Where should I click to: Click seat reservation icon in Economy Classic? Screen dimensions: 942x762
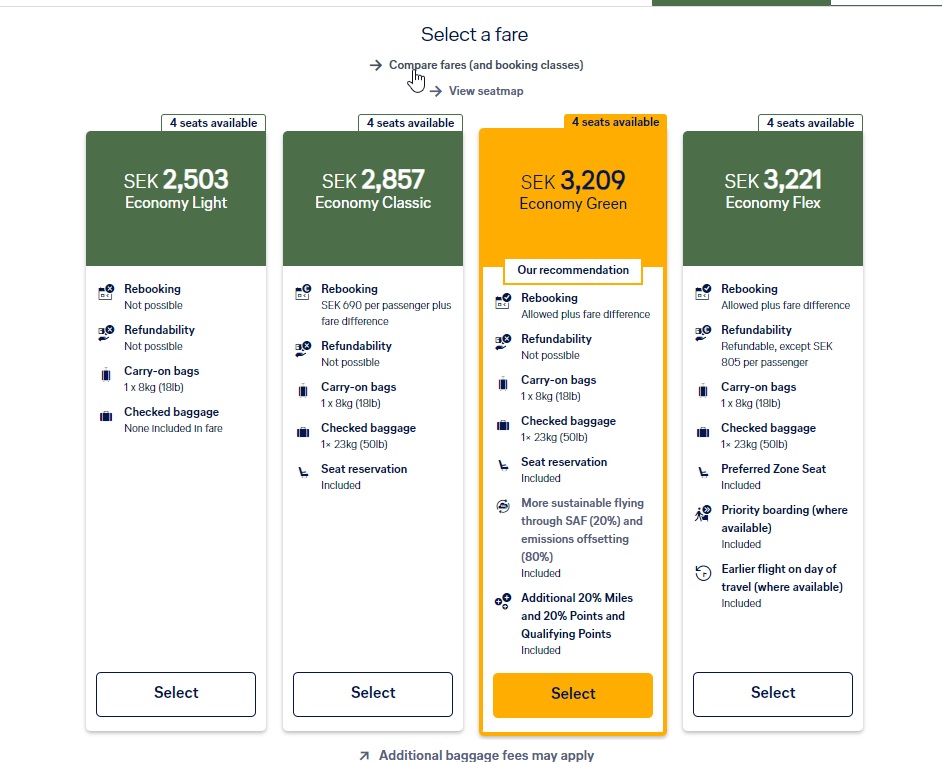point(303,472)
